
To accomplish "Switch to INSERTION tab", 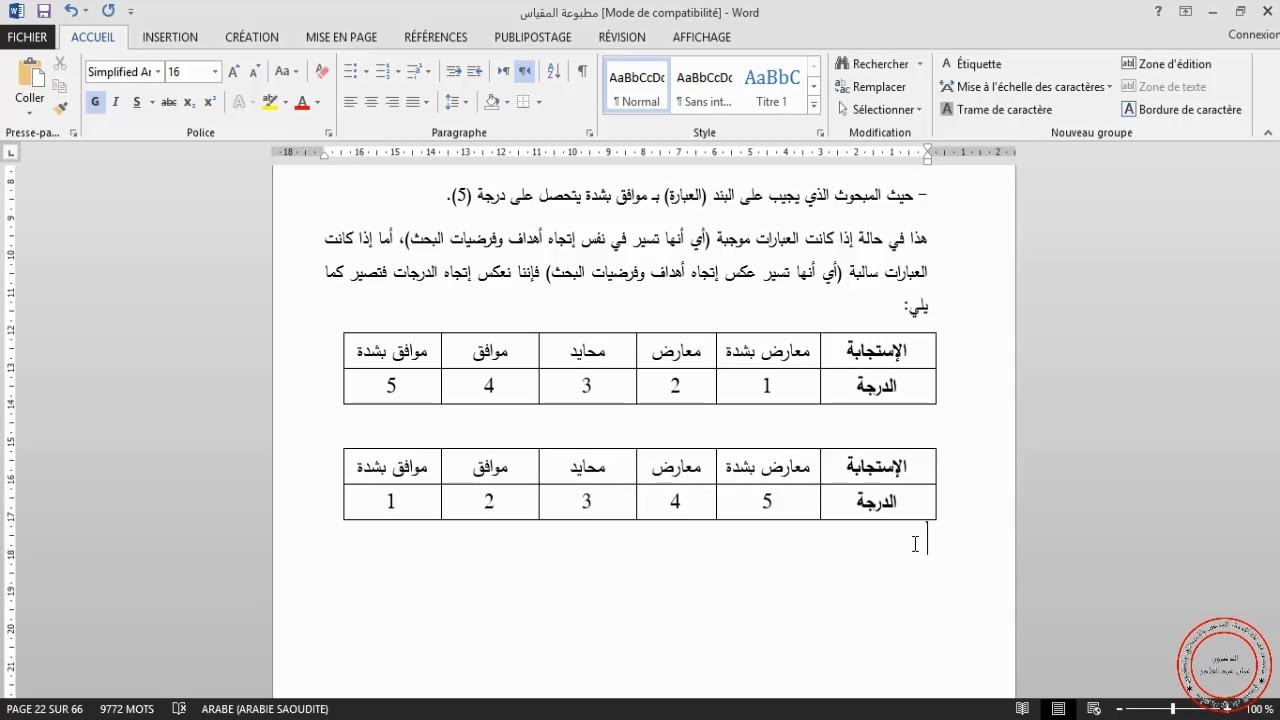I will 170,37.
